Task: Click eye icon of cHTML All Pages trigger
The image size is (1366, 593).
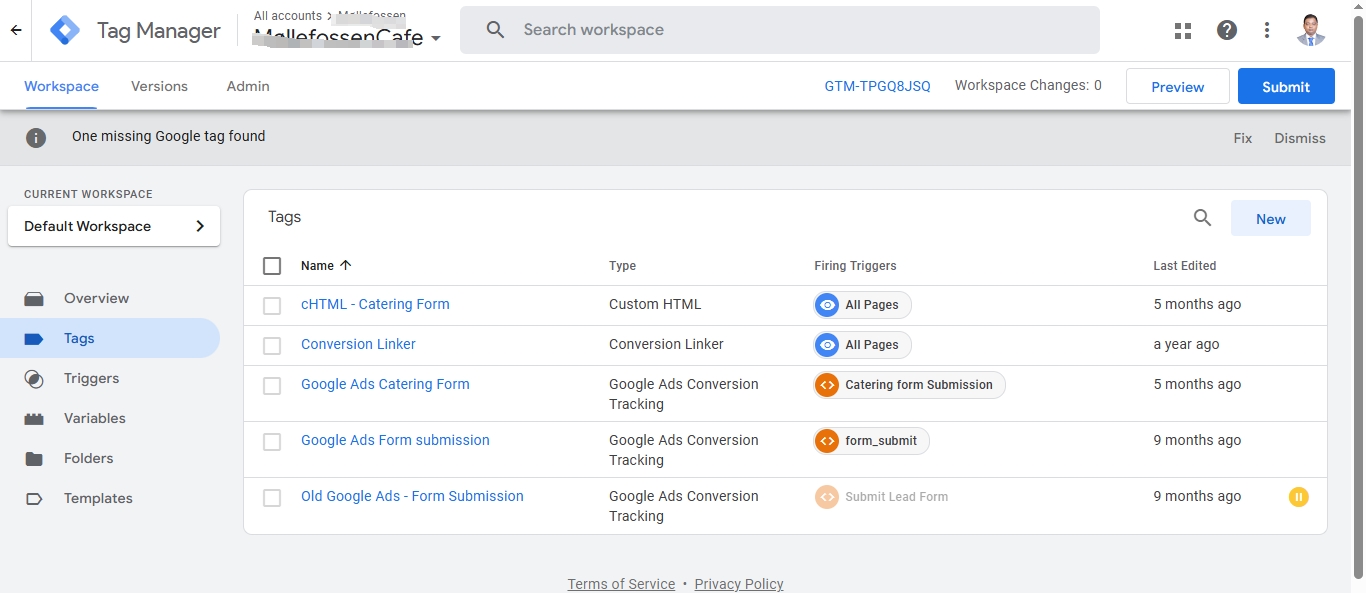Action: 827,305
